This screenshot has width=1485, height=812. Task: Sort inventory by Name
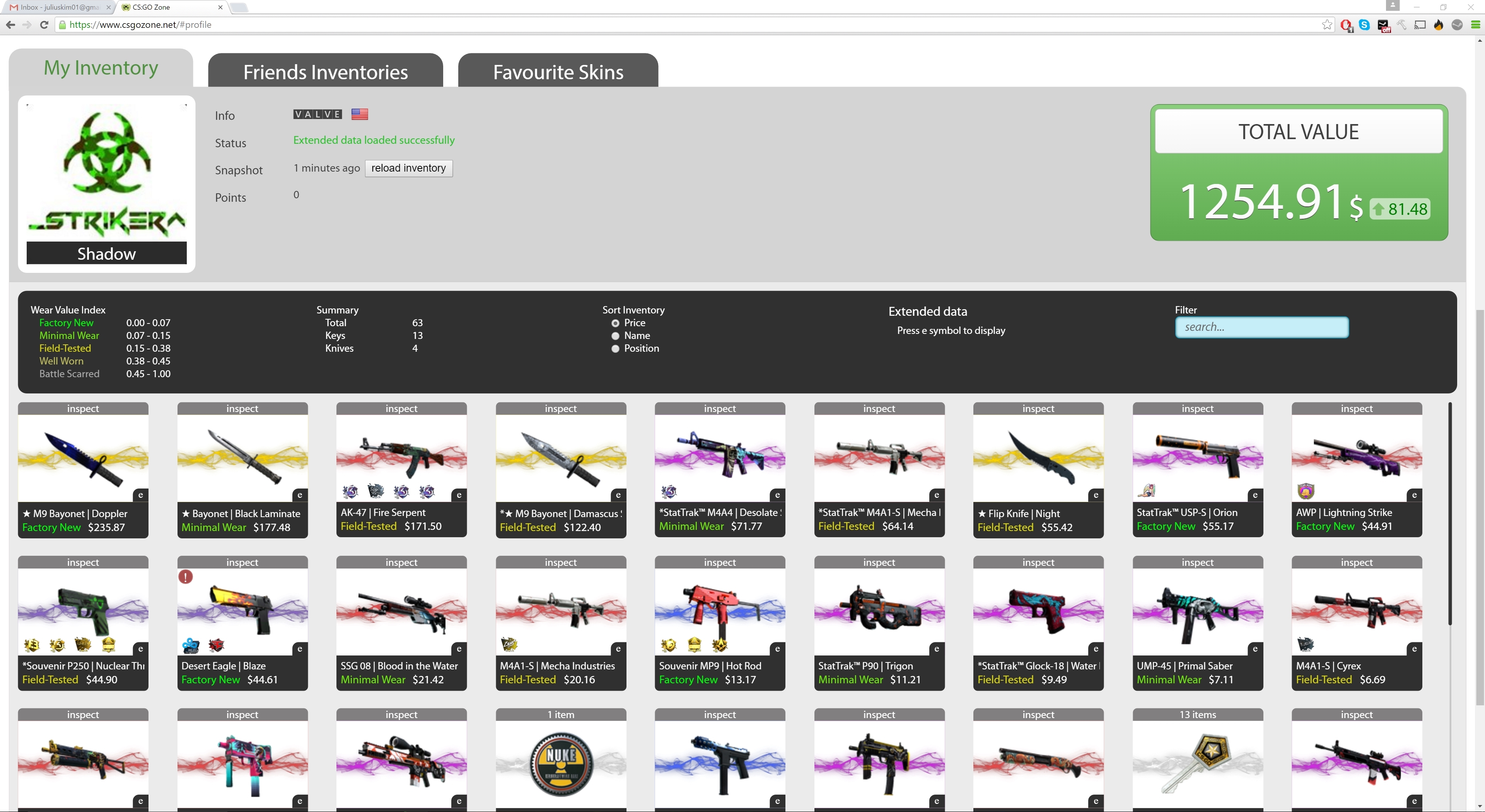[615, 336]
